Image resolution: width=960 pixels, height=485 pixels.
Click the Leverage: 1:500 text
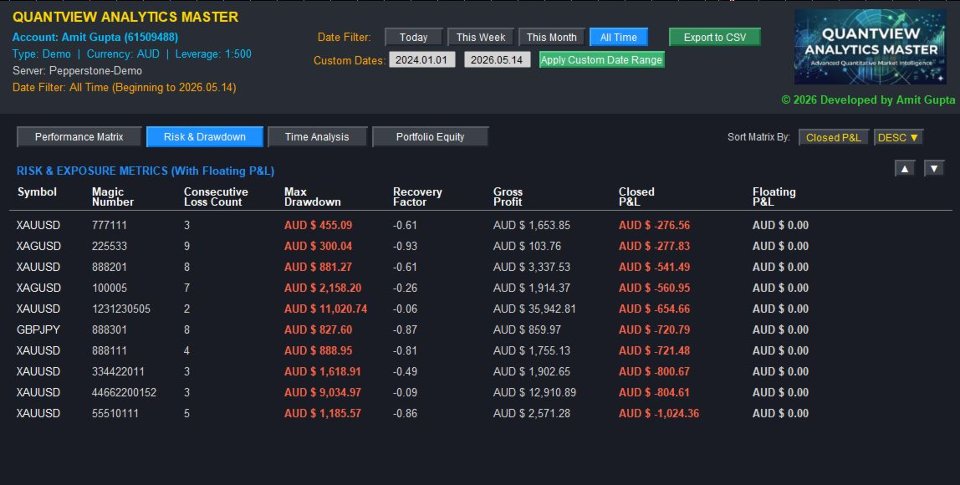click(x=213, y=54)
